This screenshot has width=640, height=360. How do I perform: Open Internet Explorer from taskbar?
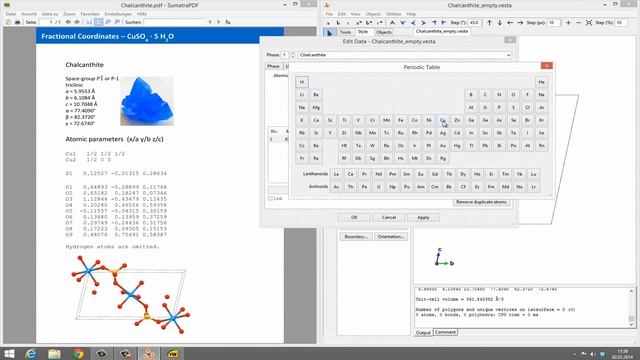tap(31, 353)
